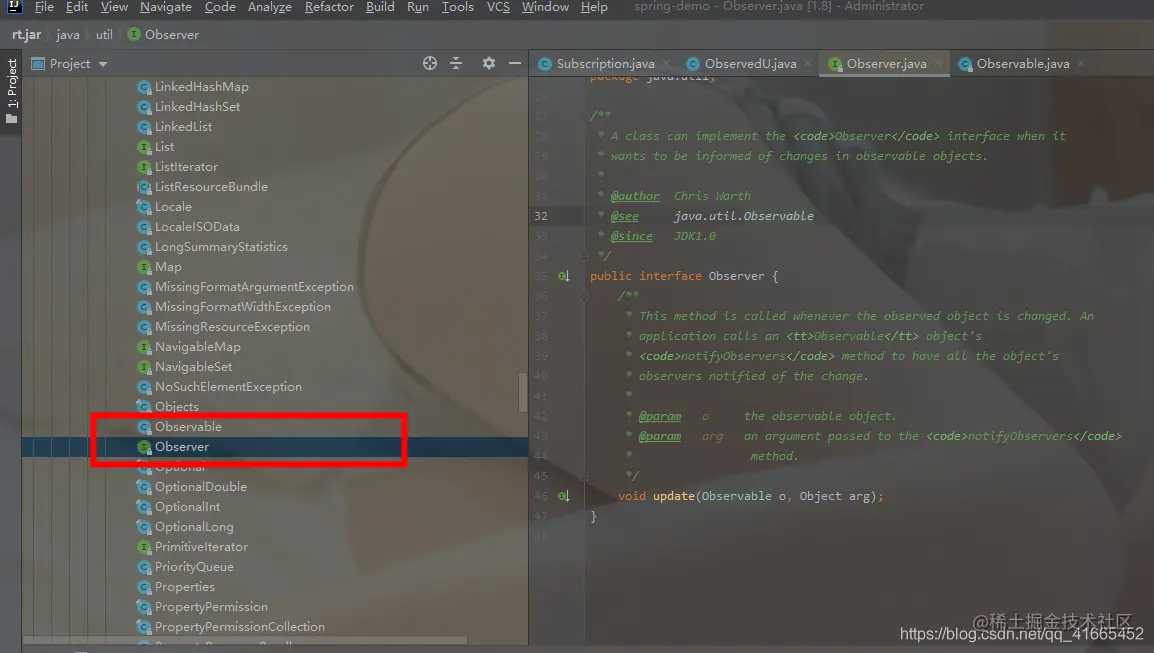Click implementations gutter icon beside update method
This screenshot has width=1154, height=653.
563,496
